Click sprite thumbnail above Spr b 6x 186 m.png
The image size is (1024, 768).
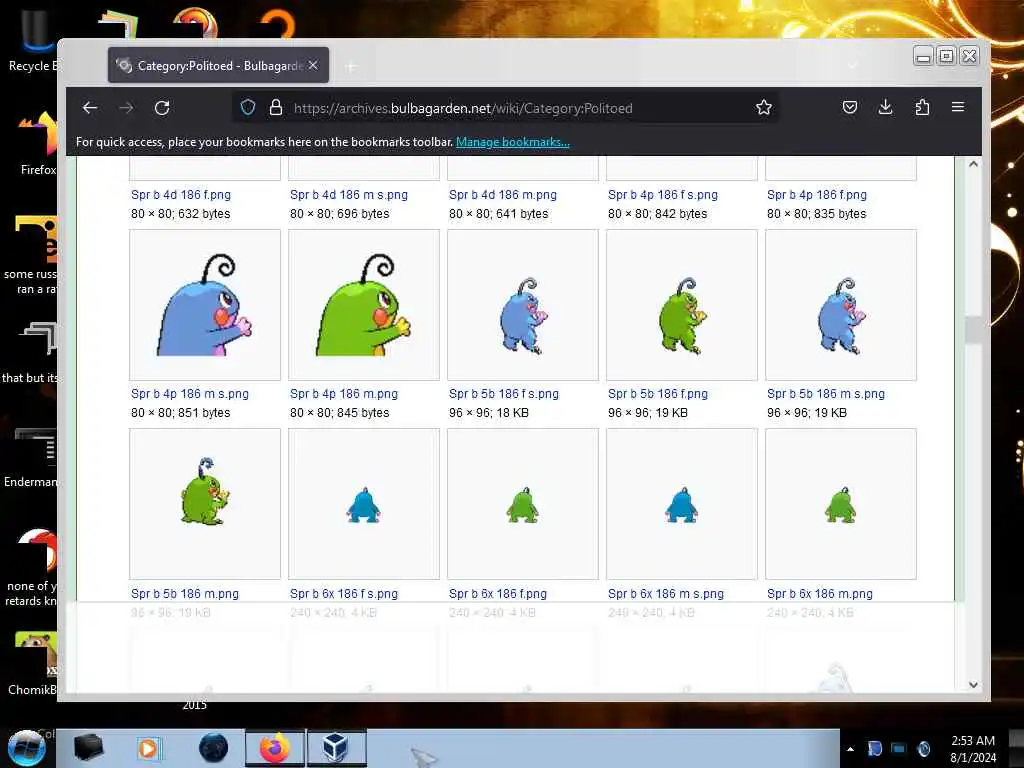click(841, 504)
